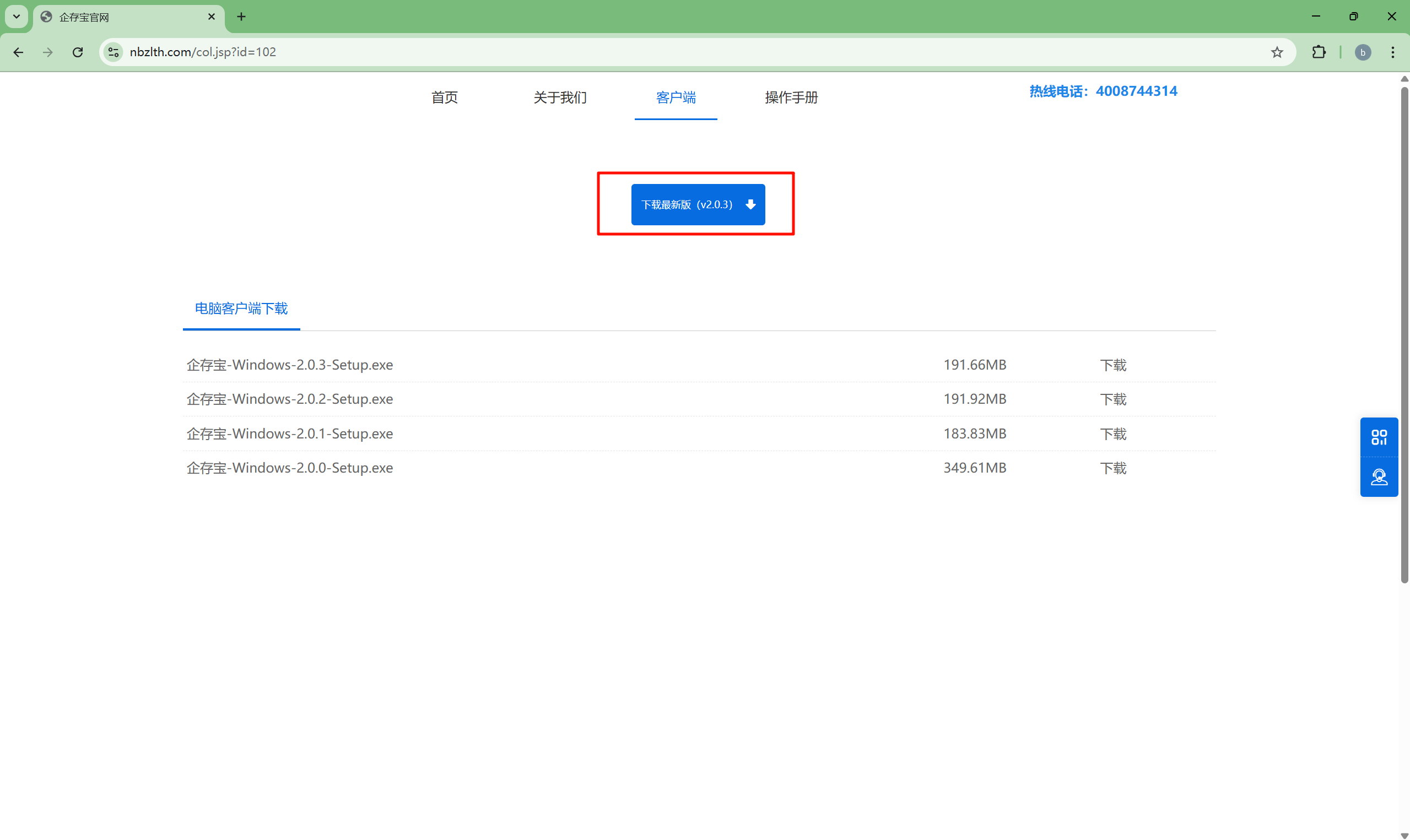Expand the tab search dropdown arrow

[x=17, y=17]
